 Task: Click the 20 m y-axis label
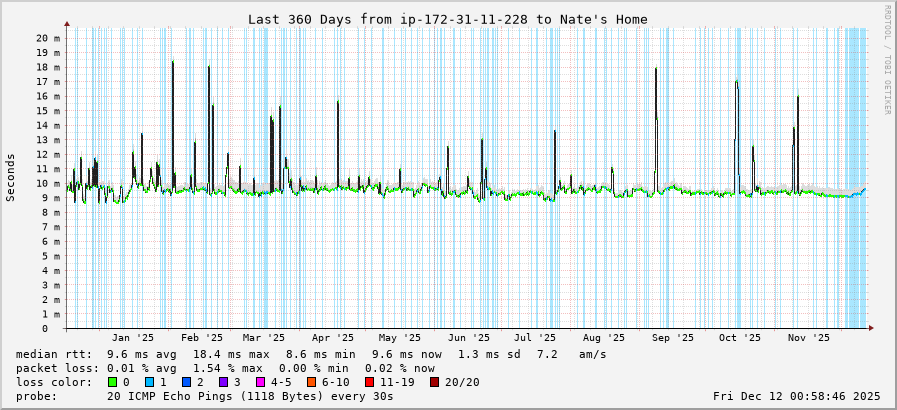tap(48, 38)
